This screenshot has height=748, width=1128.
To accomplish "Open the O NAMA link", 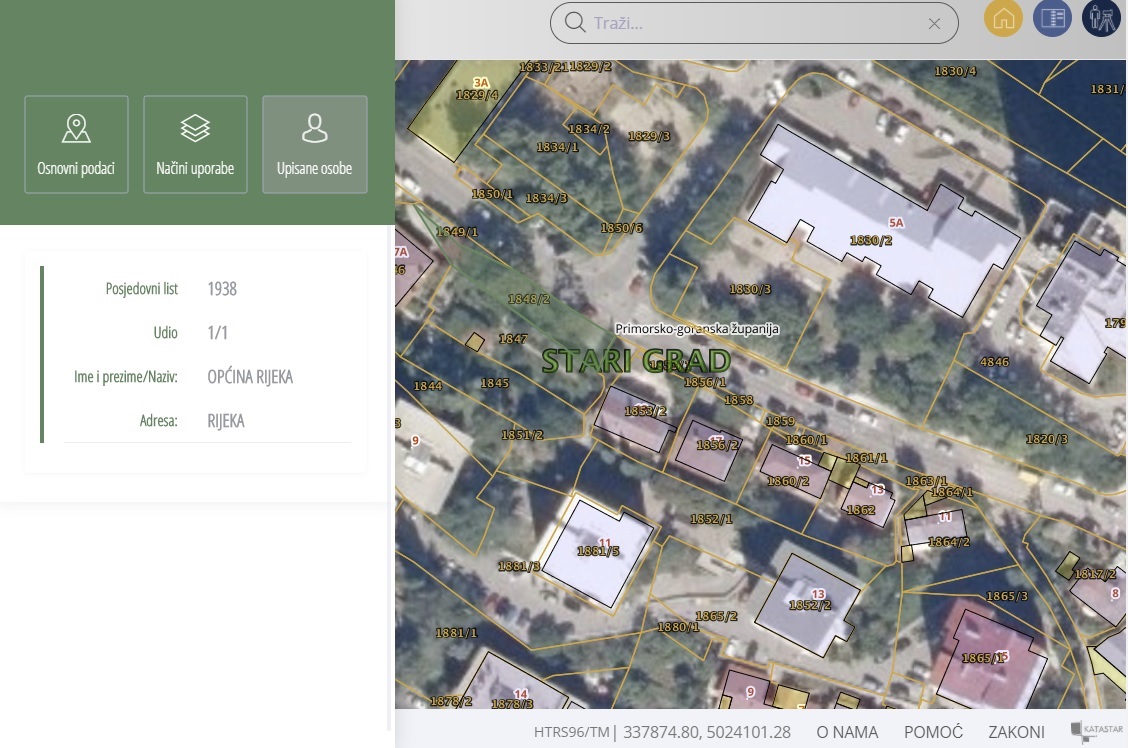I will 847,732.
